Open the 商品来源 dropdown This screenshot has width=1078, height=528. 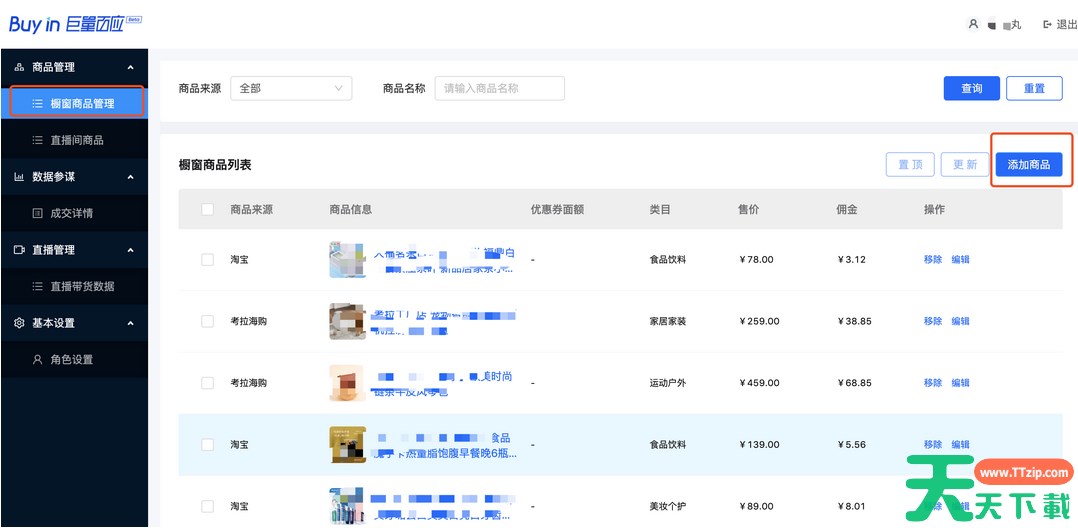(x=291, y=88)
